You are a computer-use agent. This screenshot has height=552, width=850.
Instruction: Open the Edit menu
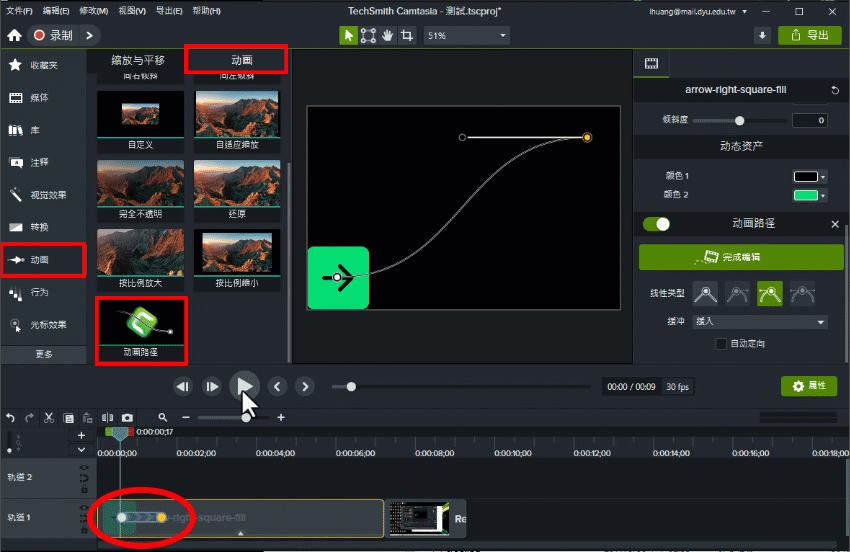pyautogui.click(x=56, y=11)
